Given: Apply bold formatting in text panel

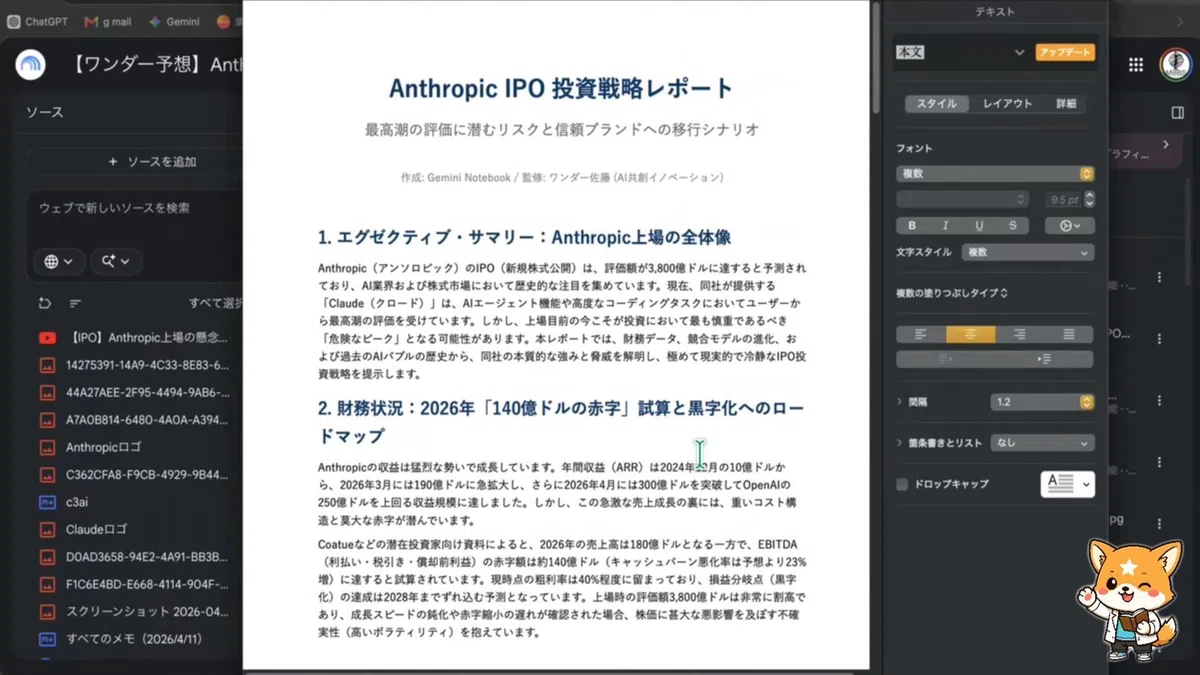Looking at the screenshot, I should click(x=912, y=226).
